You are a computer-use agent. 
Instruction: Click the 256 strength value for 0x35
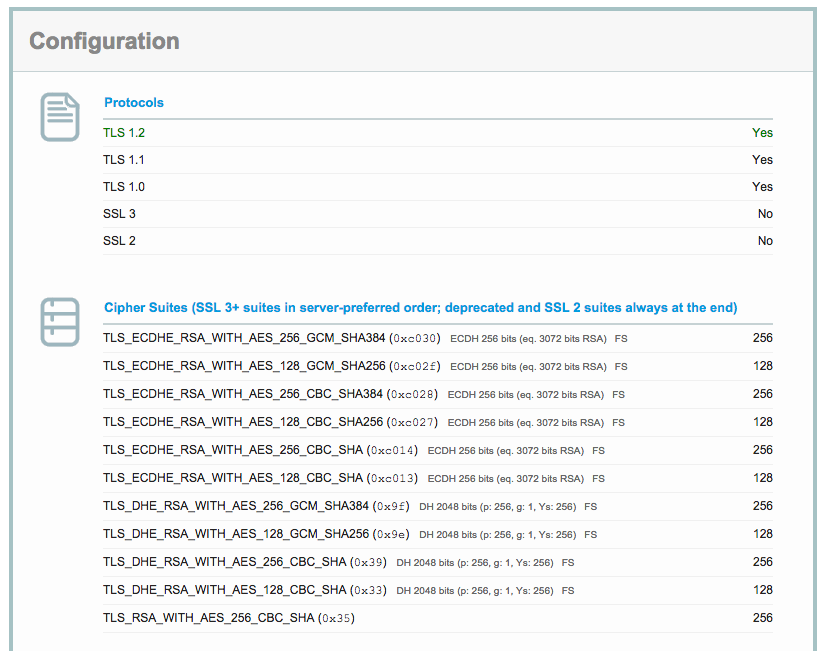[x=763, y=618]
